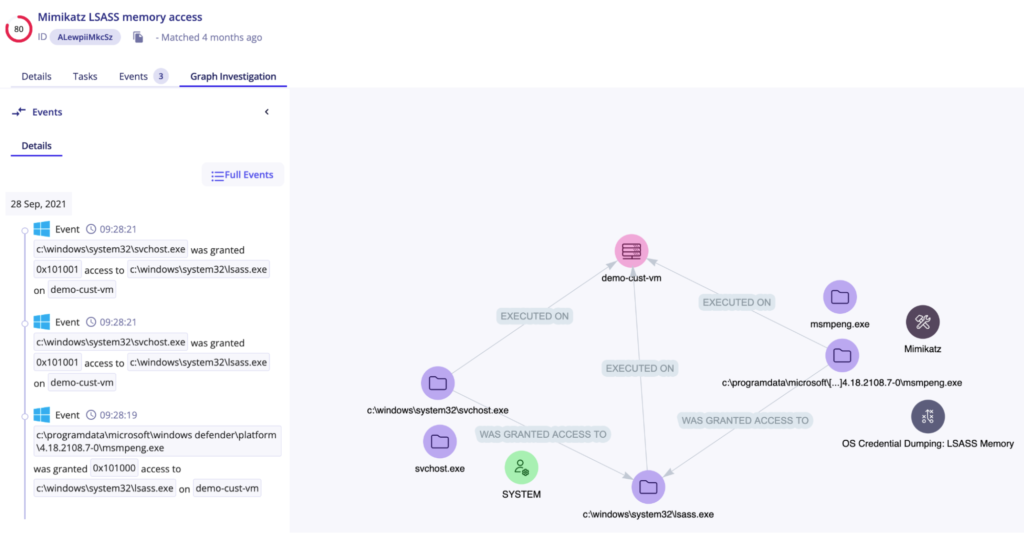Select the c:\windows\system32\svchost.exe graph node

(438, 383)
